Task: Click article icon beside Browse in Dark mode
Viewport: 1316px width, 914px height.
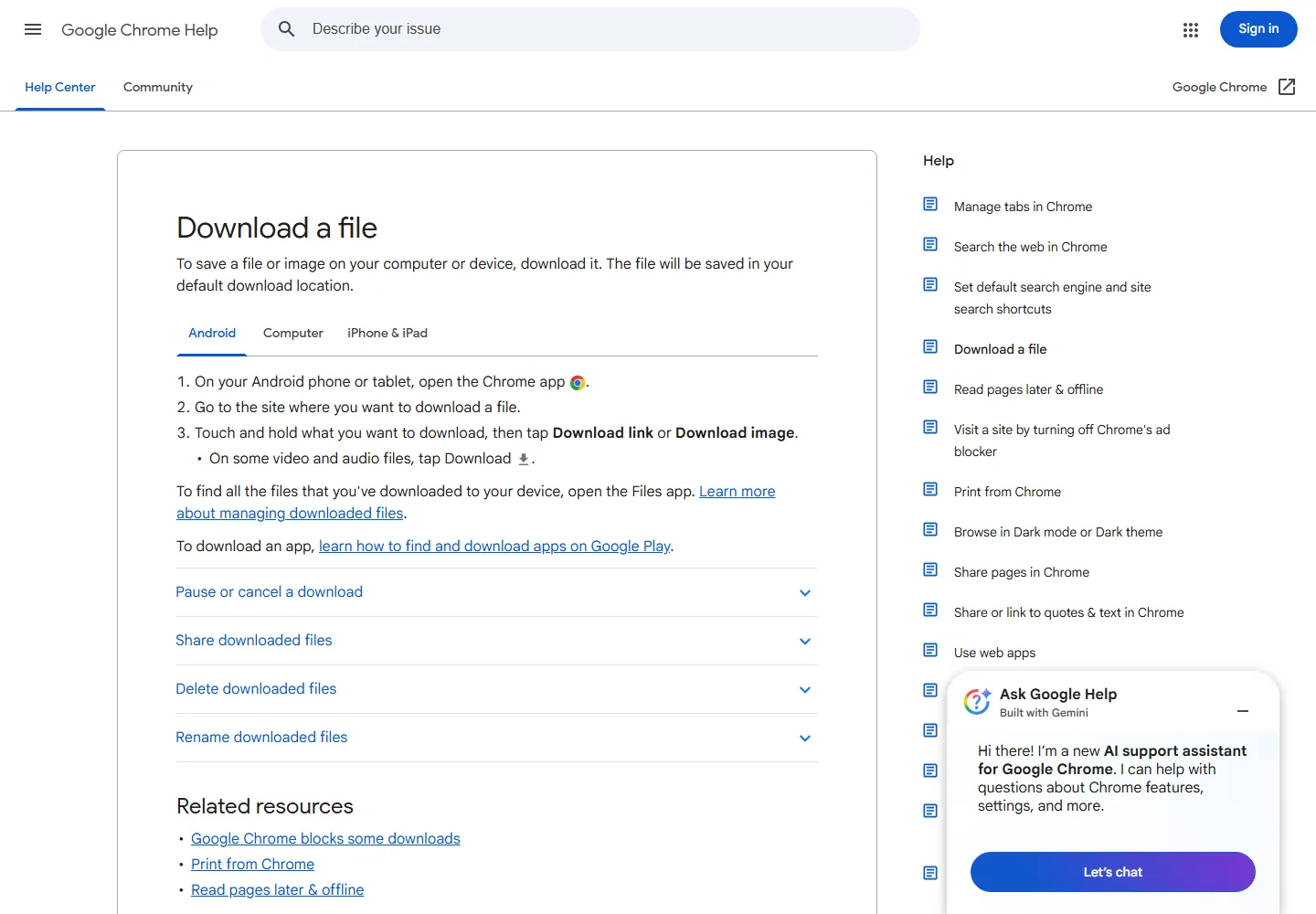Action: coord(930,529)
